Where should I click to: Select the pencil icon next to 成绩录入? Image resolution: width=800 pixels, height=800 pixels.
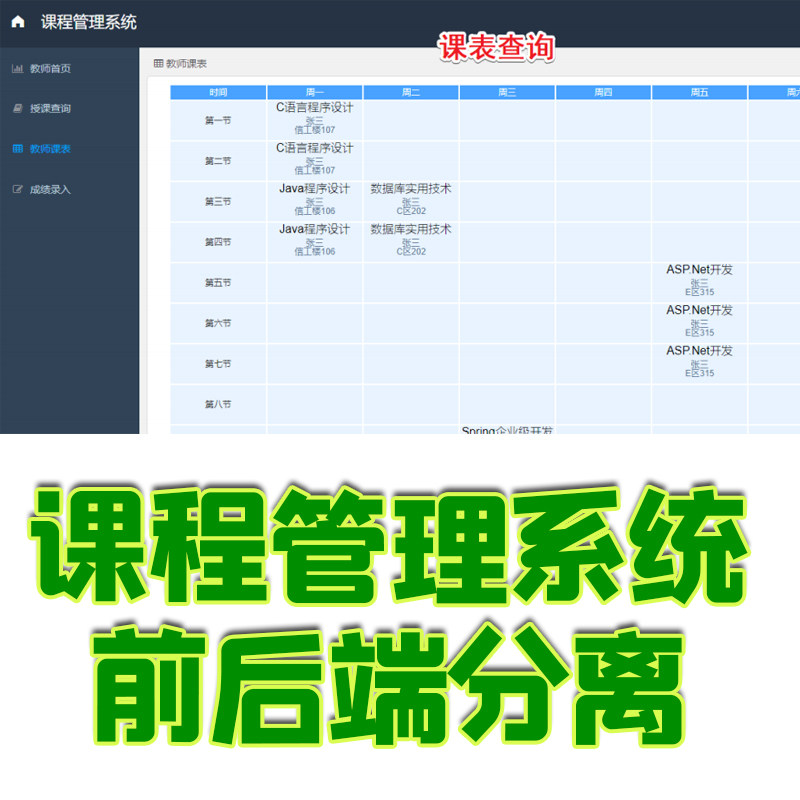click(x=18, y=187)
